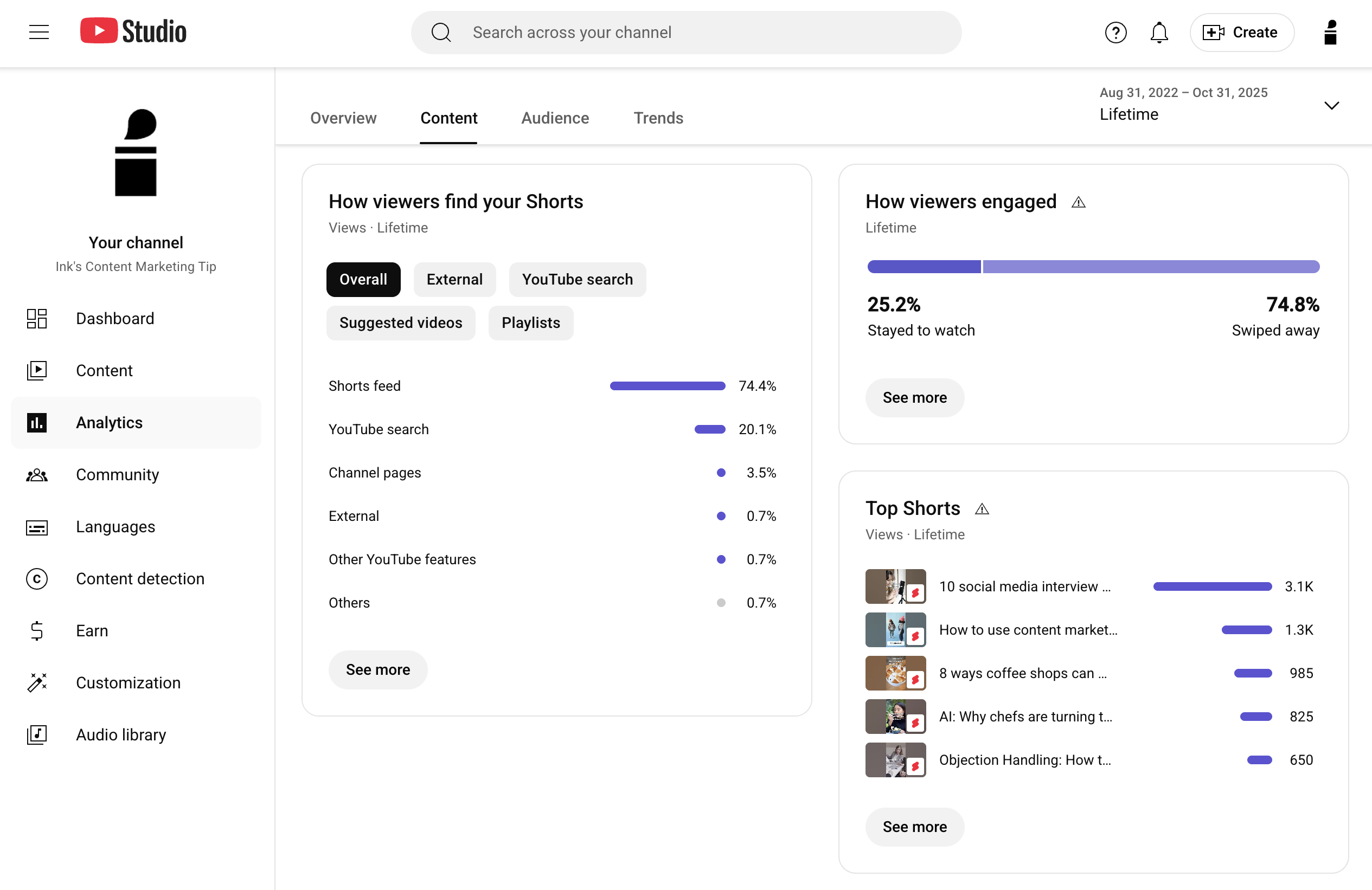Image resolution: width=1372 pixels, height=890 pixels.
Task: Enable the Suggested videos filter
Action: click(x=401, y=323)
